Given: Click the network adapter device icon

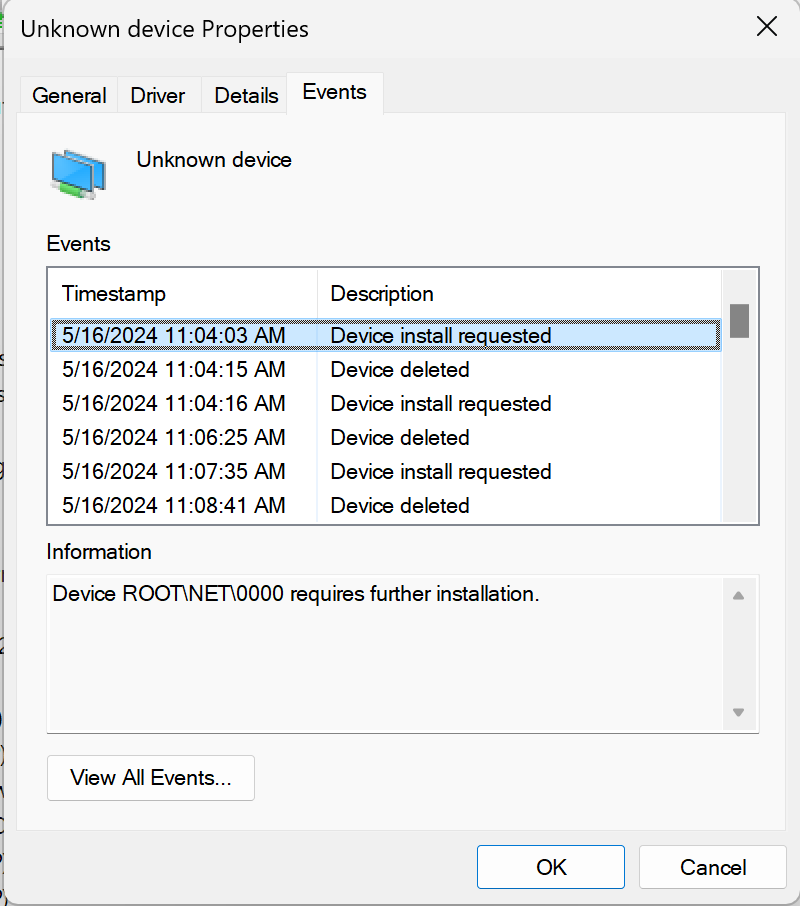Looking at the screenshot, I should point(79,172).
